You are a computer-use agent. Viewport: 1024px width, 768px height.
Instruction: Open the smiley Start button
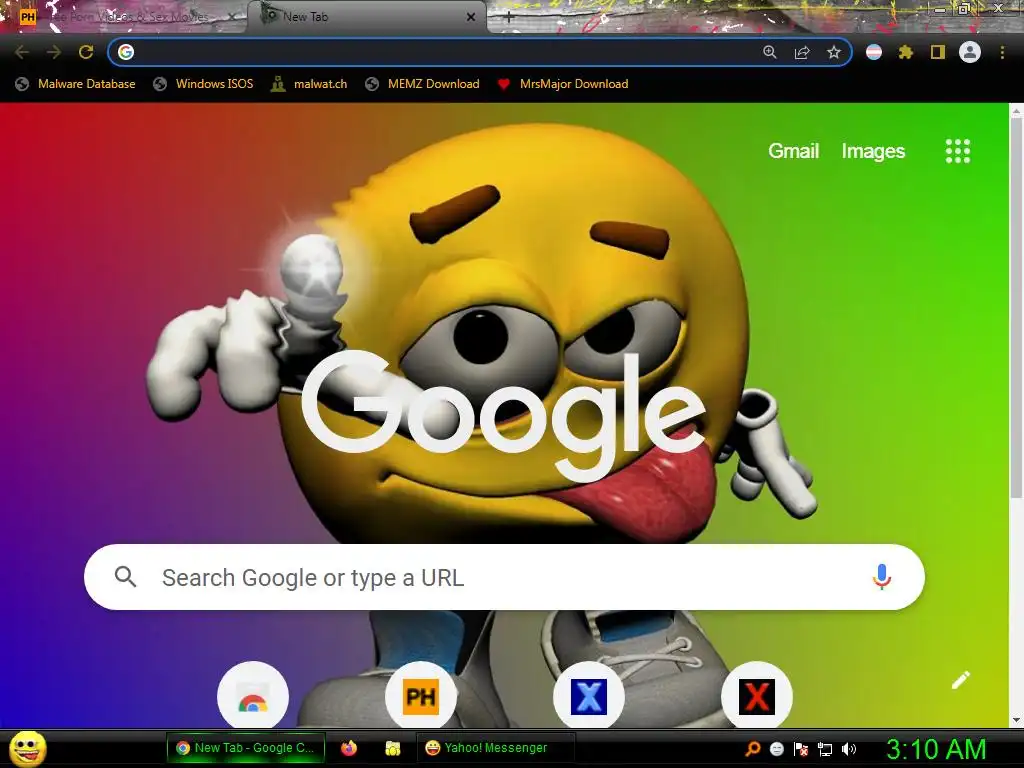tap(28, 748)
